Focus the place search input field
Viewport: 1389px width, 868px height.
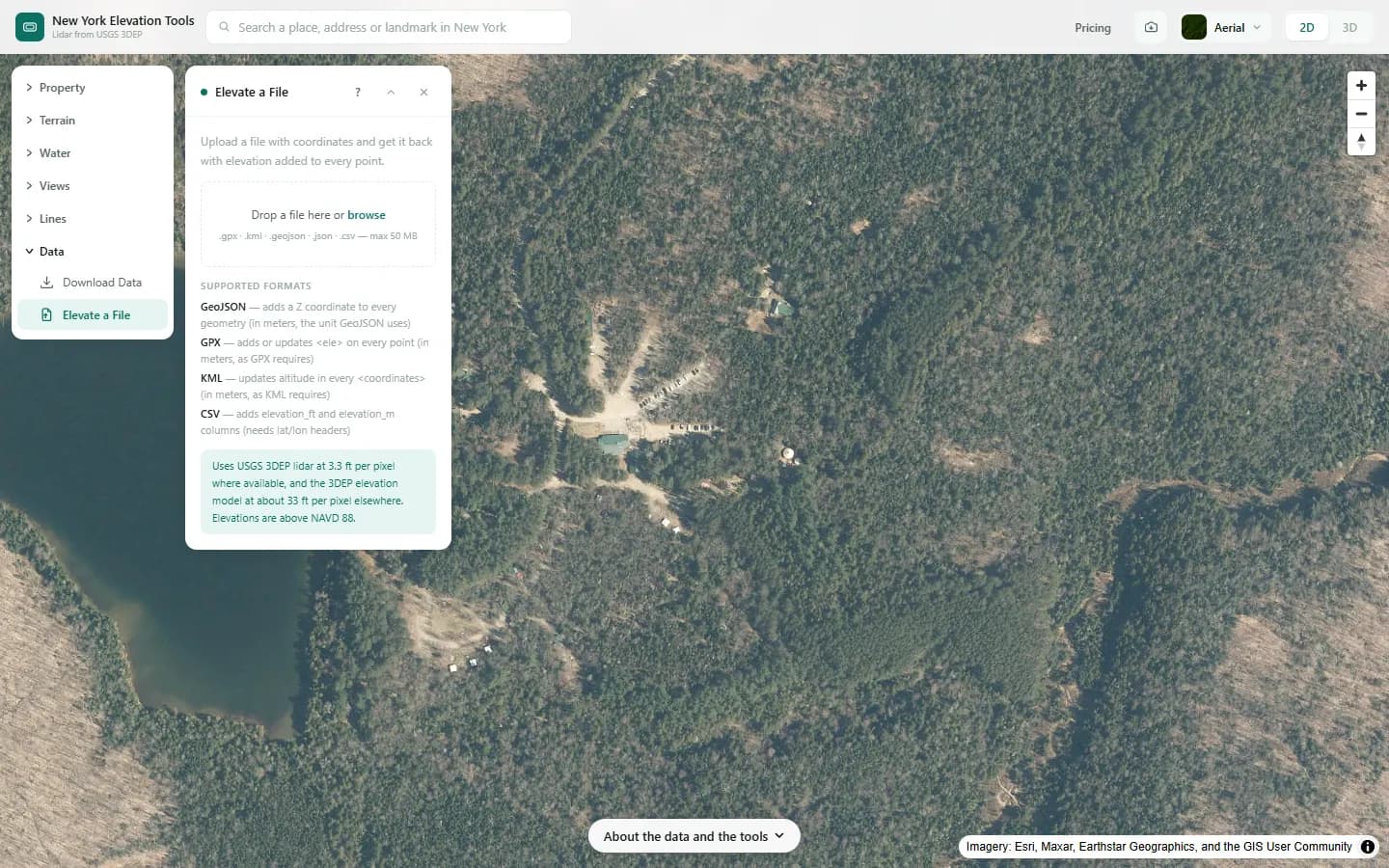click(x=389, y=27)
